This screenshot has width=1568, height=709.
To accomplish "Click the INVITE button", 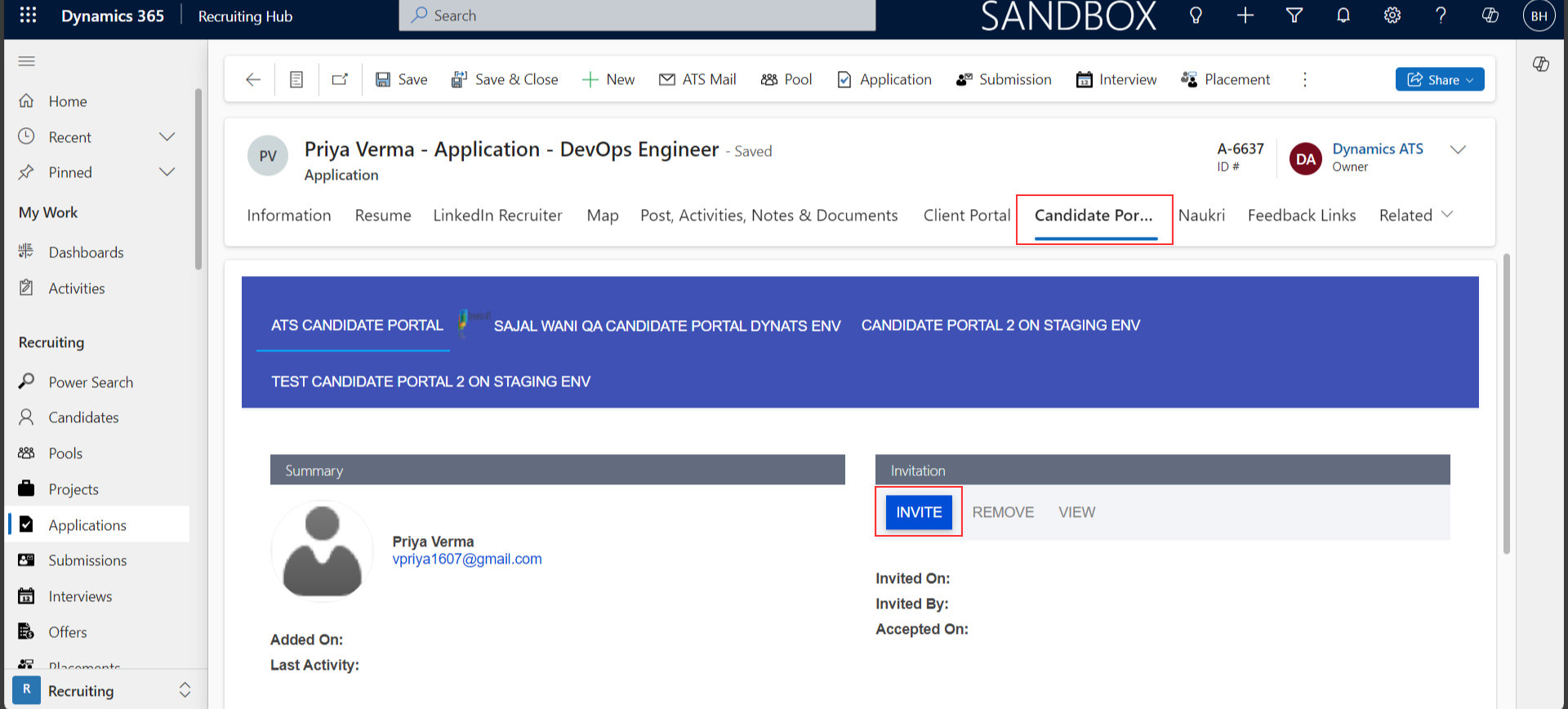I will (x=919, y=512).
